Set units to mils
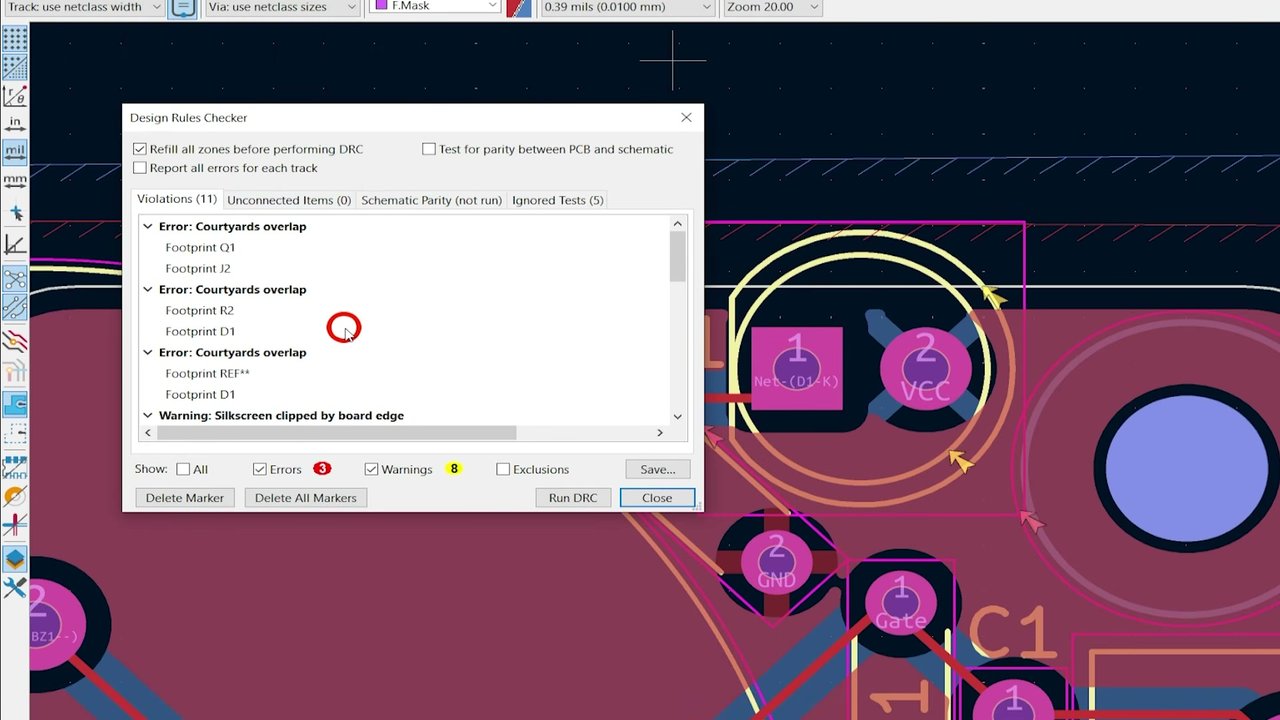The width and height of the screenshot is (1280, 720). click(x=15, y=152)
